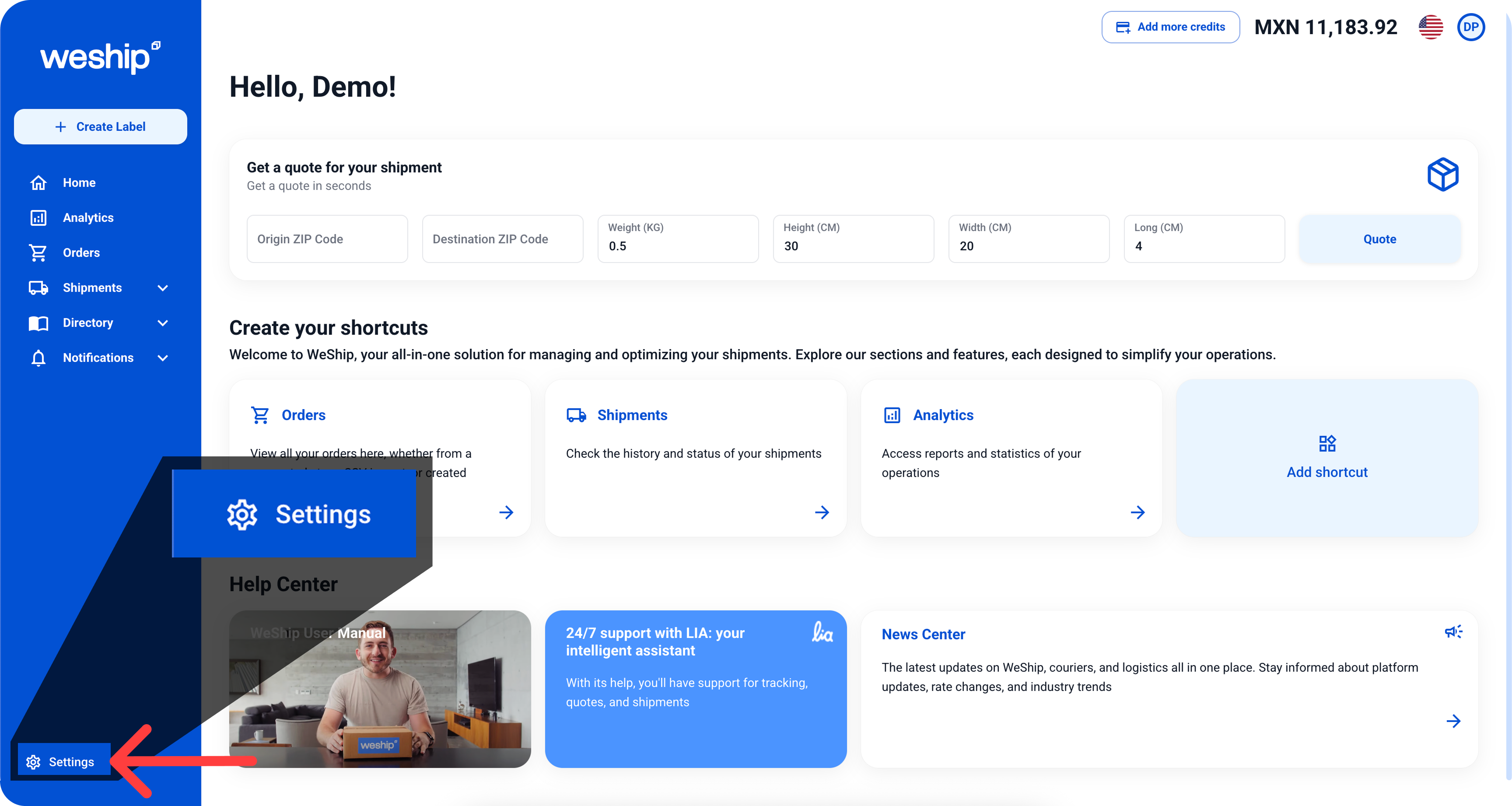Open Orders in the sidebar
This screenshot has height=806, width=1512.
click(81, 252)
